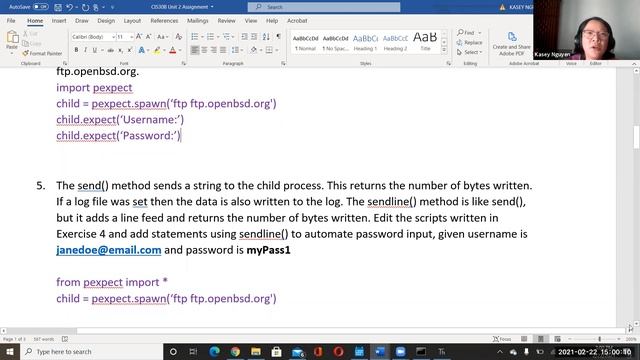Viewport: 640px width, 360px height.
Task: Open Zoom from the Windows taskbar
Action: click(400, 351)
